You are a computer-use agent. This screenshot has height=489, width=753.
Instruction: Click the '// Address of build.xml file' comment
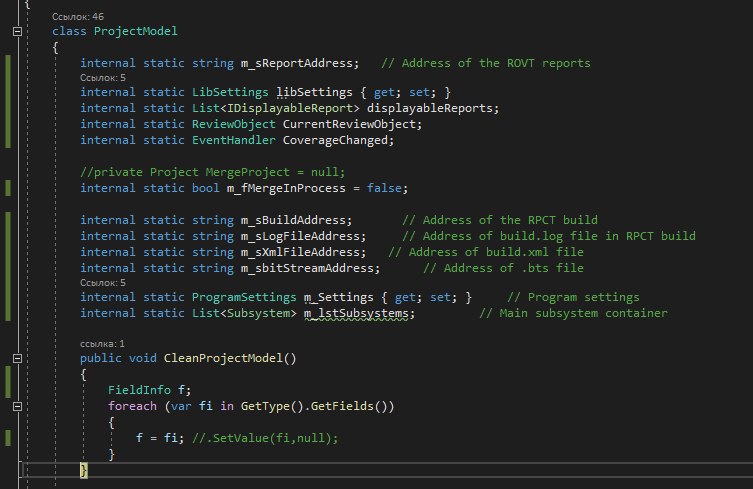[x=486, y=252]
